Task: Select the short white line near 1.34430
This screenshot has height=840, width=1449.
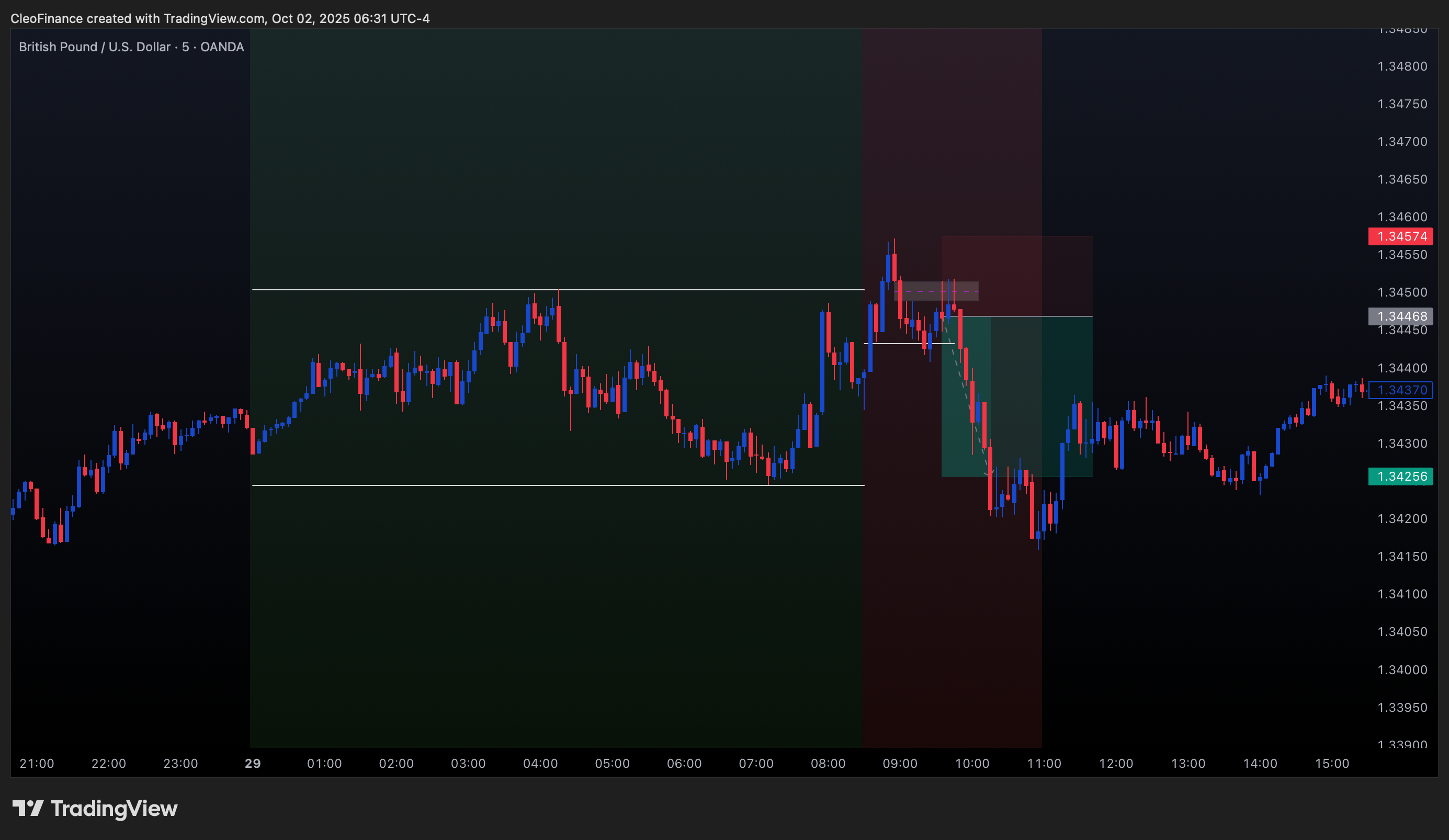Action: pyautogui.click(x=909, y=344)
